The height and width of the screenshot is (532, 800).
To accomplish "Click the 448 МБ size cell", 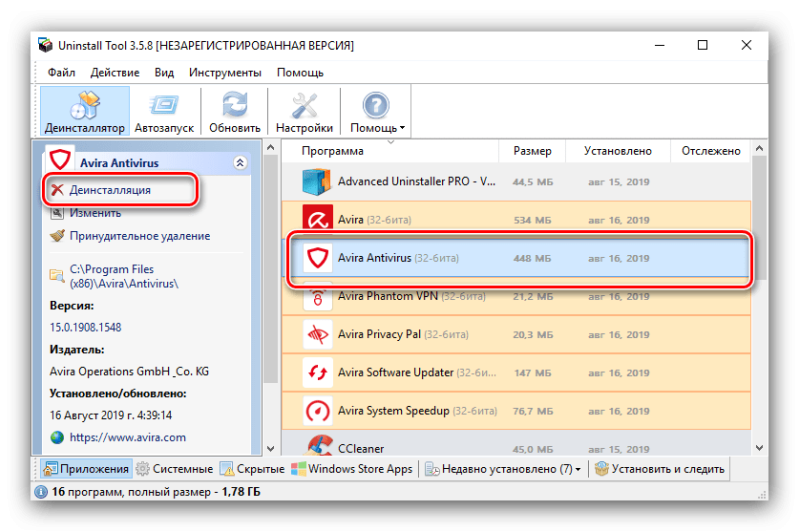I will tap(532, 259).
